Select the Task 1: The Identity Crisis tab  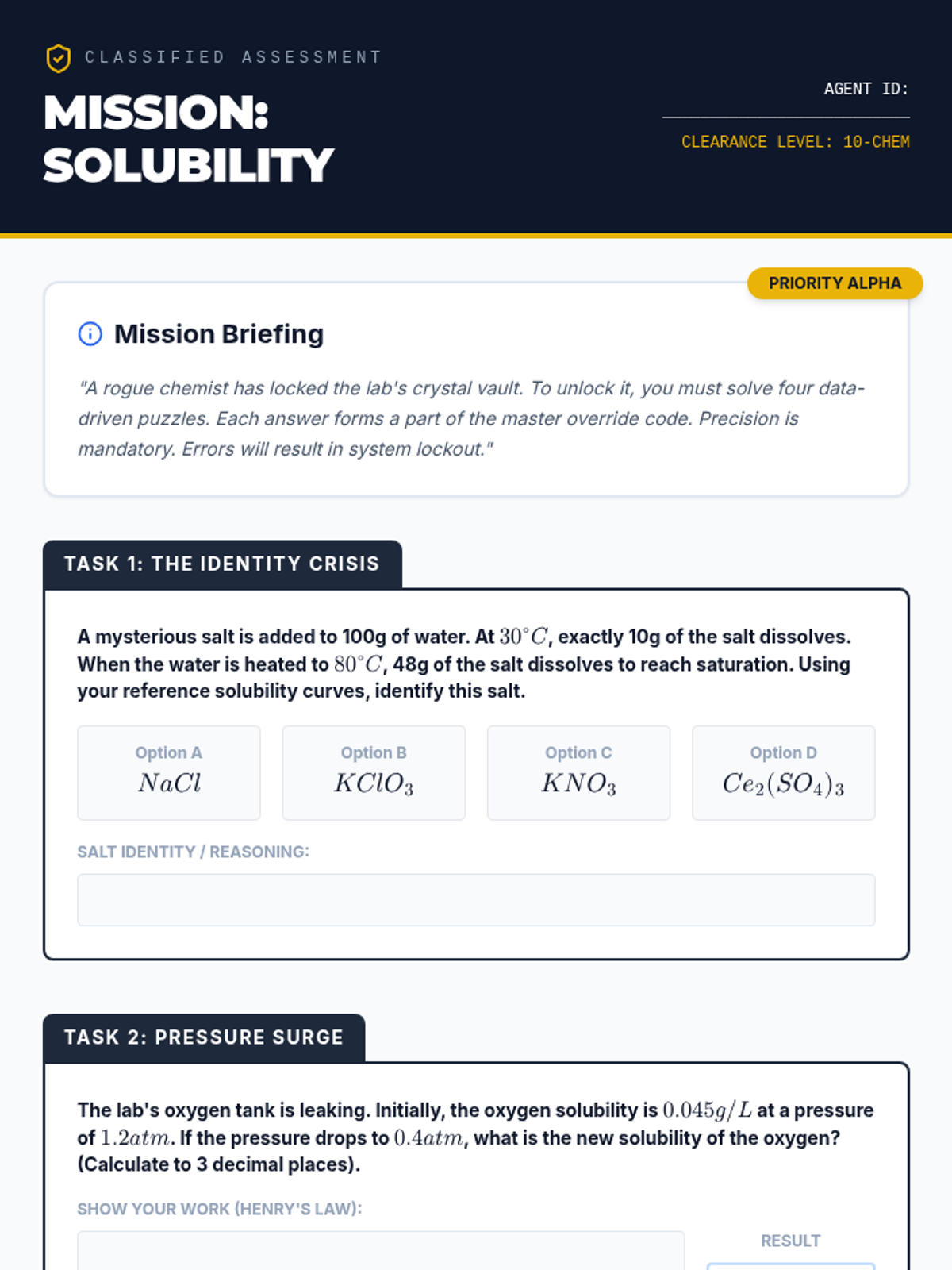[x=222, y=564]
